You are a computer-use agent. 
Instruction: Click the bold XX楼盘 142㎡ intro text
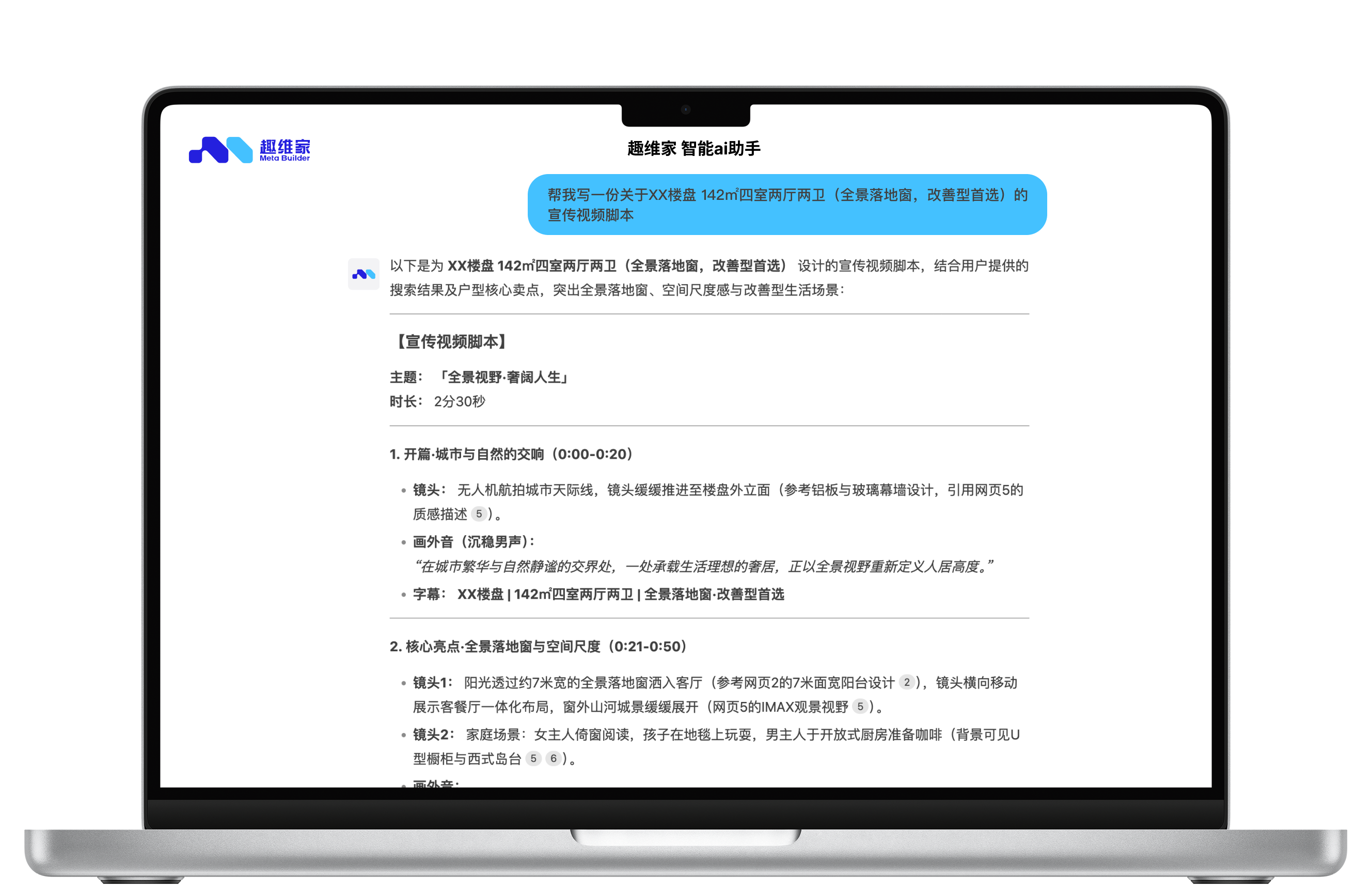[x=617, y=266]
